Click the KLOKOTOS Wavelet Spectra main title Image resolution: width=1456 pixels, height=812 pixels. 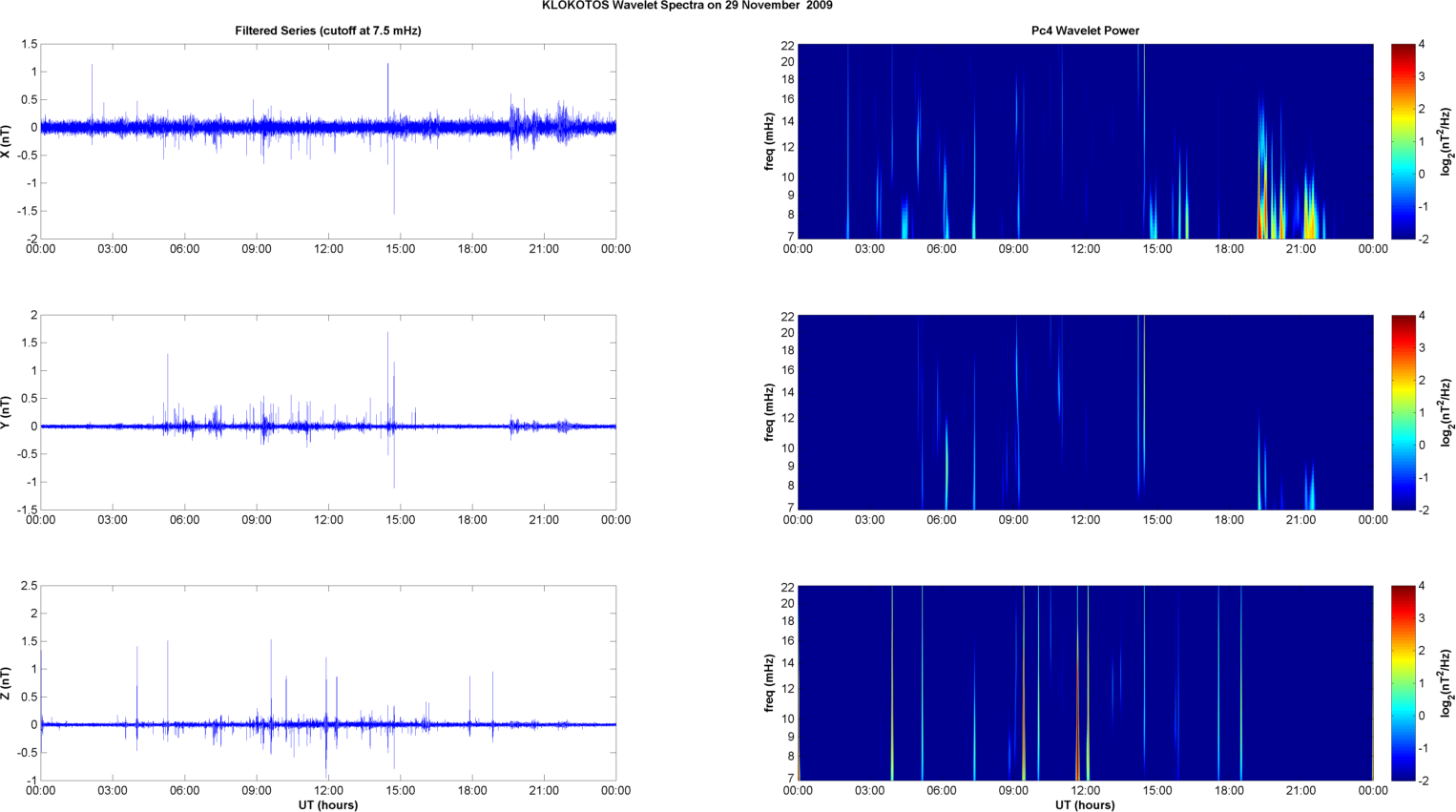pyautogui.click(x=686, y=6)
